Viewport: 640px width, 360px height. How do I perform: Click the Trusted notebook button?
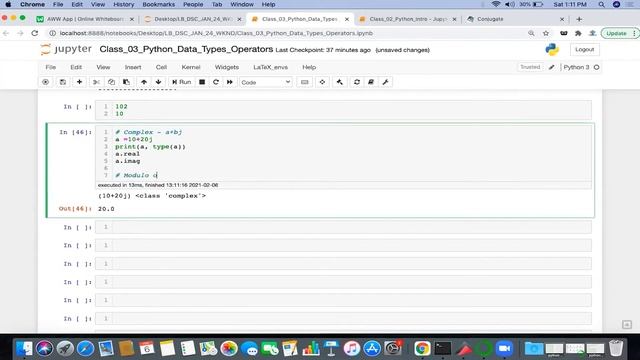click(x=530, y=67)
